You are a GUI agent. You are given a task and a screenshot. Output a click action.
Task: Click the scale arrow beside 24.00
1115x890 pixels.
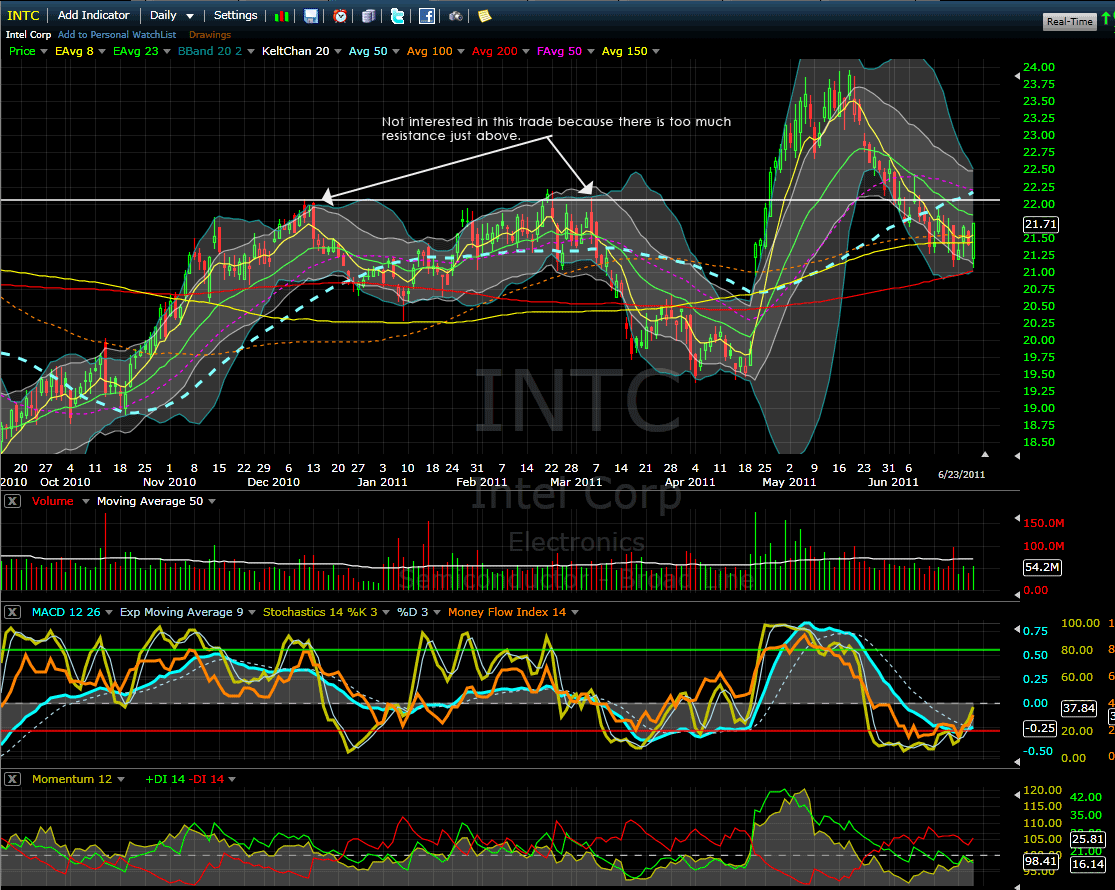click(x=1016, y=75)
